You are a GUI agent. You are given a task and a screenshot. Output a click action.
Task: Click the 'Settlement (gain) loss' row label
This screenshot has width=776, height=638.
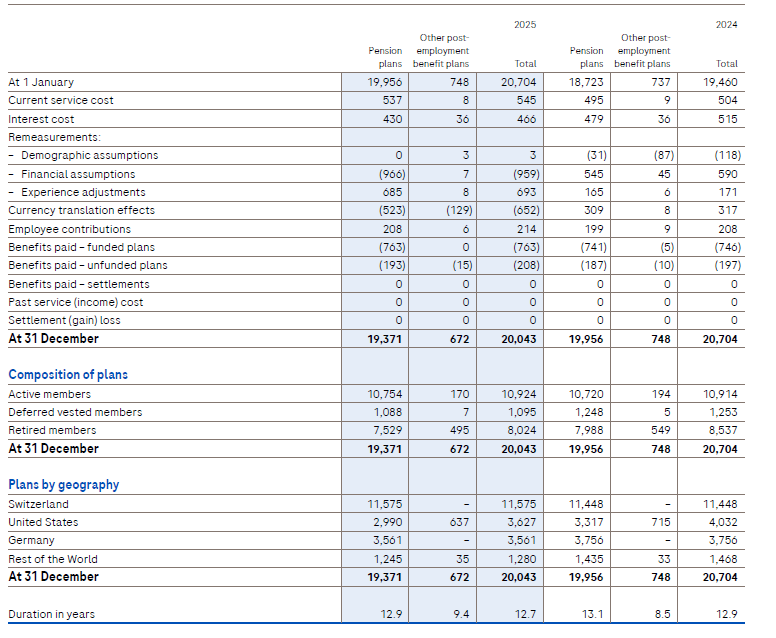pos(64,320)
